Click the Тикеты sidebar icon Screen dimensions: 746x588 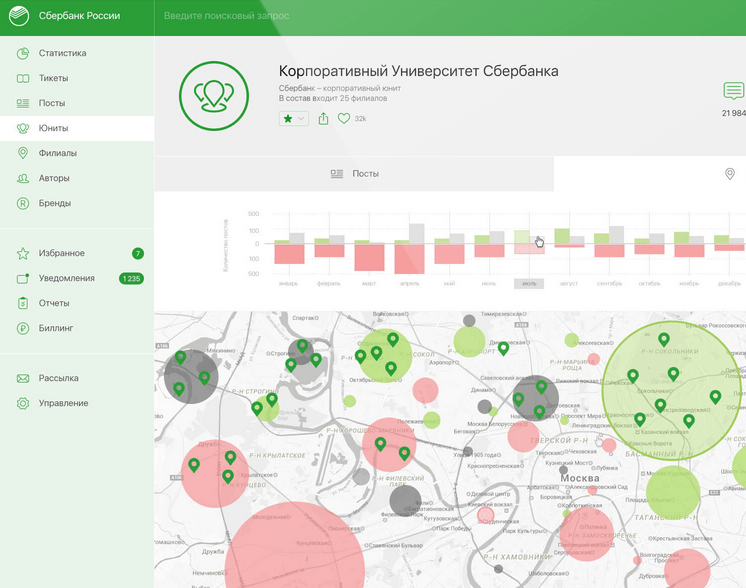click(23, 78)
